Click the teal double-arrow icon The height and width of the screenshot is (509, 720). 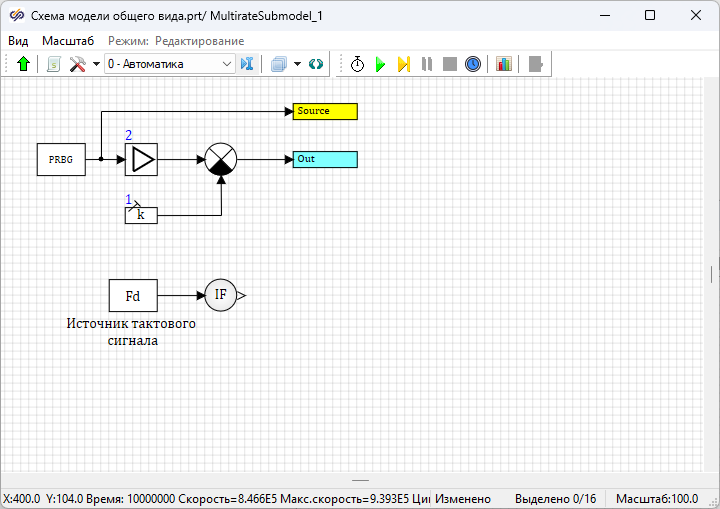click(x=316, y=64)
